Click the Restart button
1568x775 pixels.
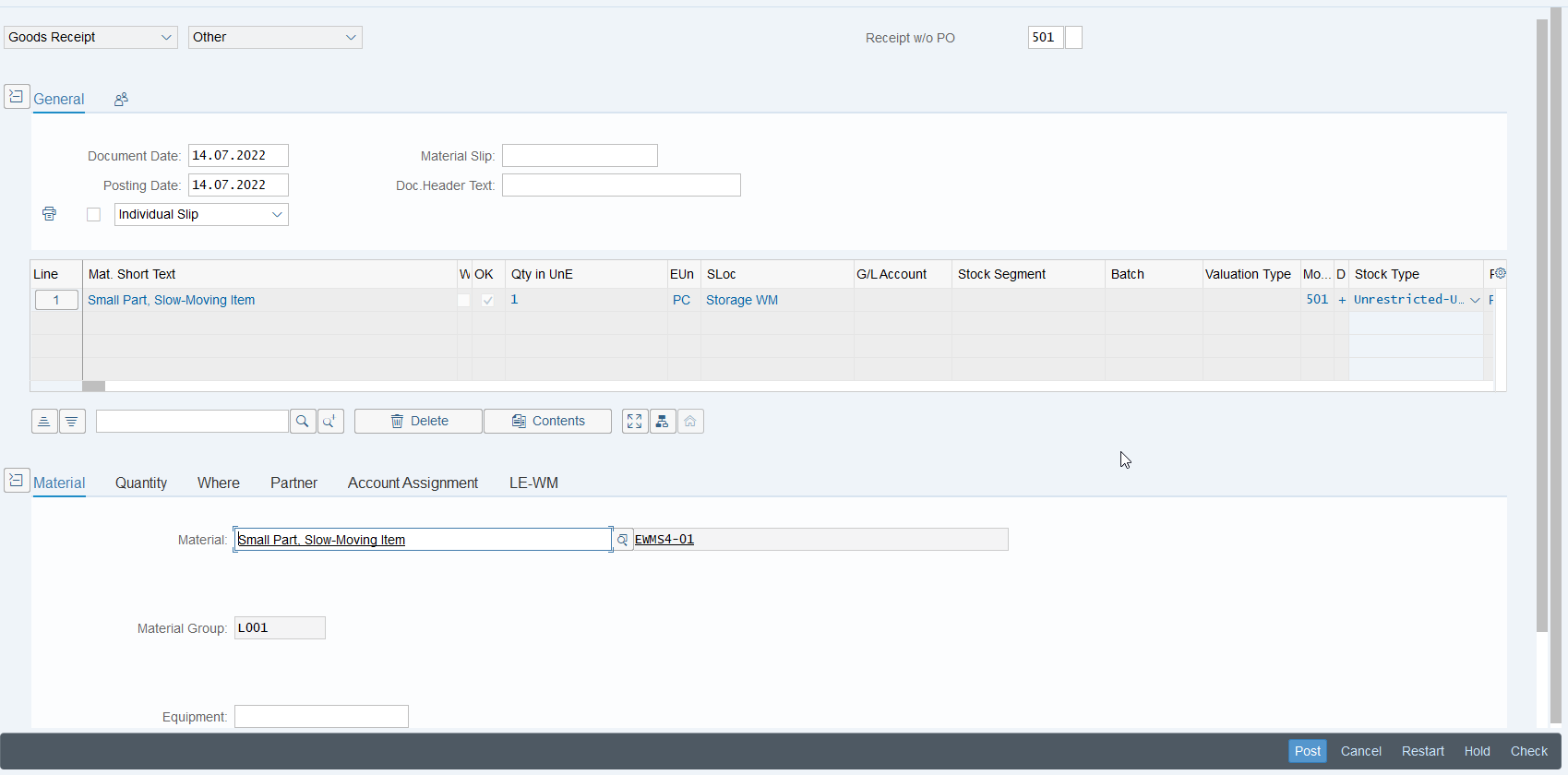1423,751
